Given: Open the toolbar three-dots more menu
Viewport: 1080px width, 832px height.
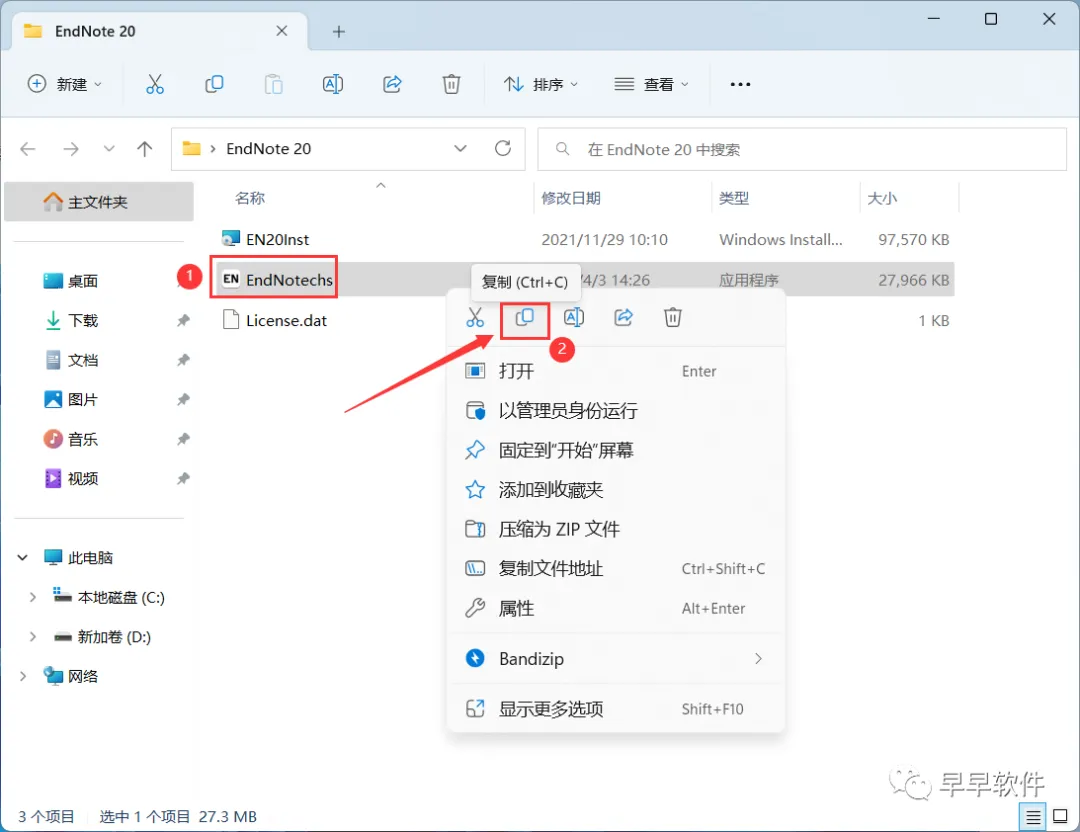Looking at the screenshot, I should [740, 84].
